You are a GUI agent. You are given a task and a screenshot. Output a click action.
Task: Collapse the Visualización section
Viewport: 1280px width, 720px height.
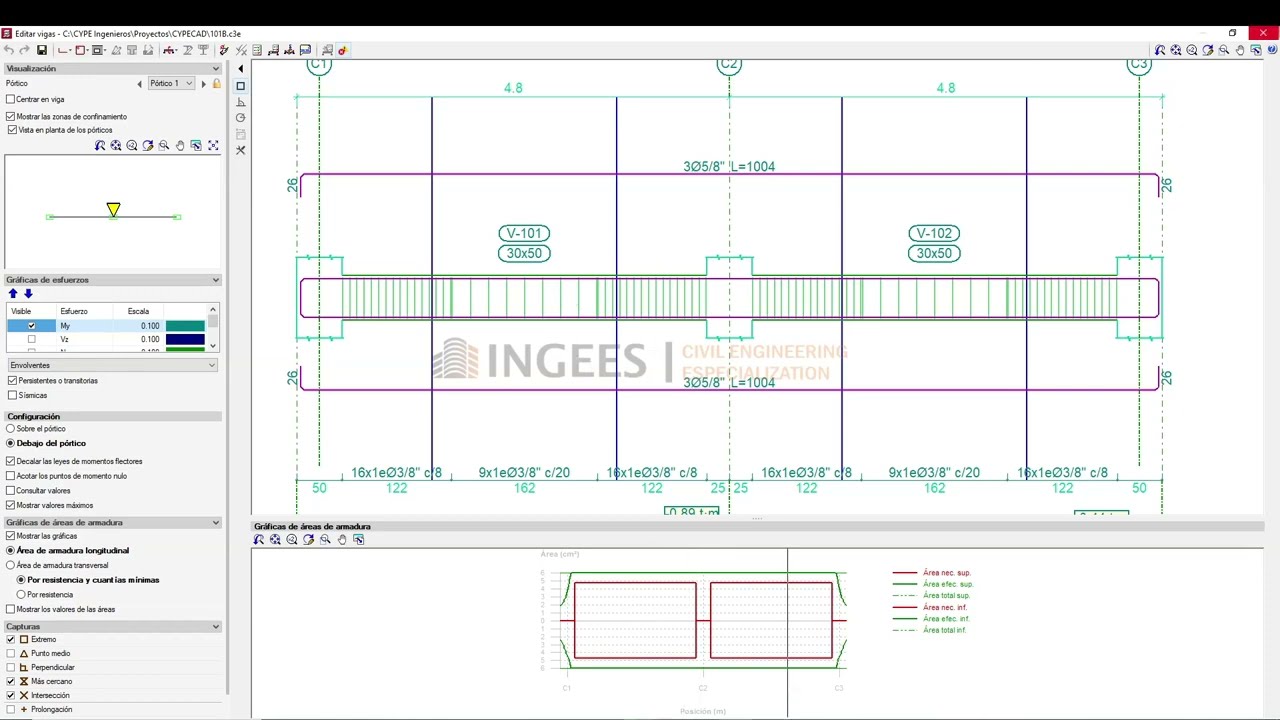coord(215,69)
